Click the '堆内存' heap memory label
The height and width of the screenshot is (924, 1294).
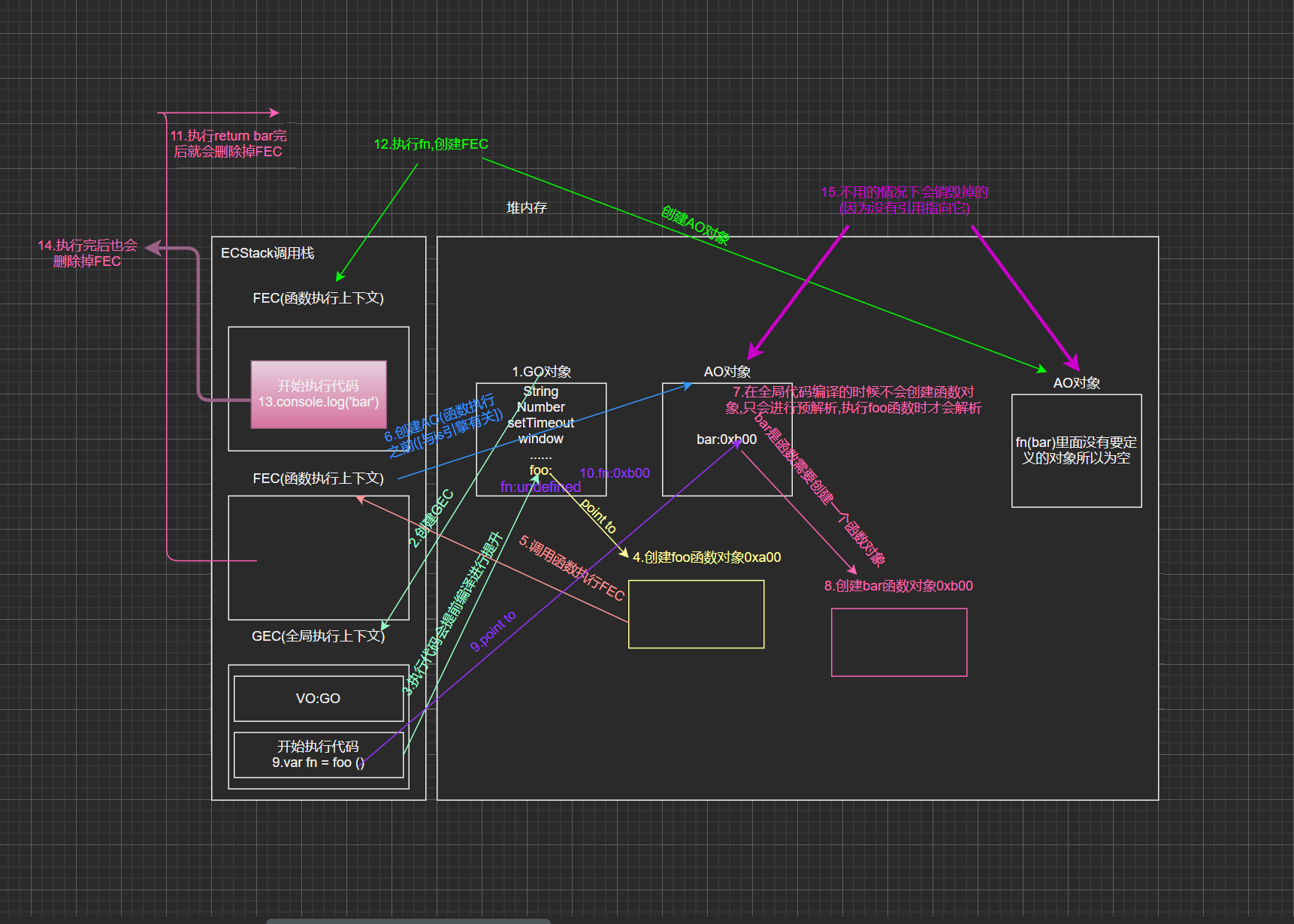526,208
